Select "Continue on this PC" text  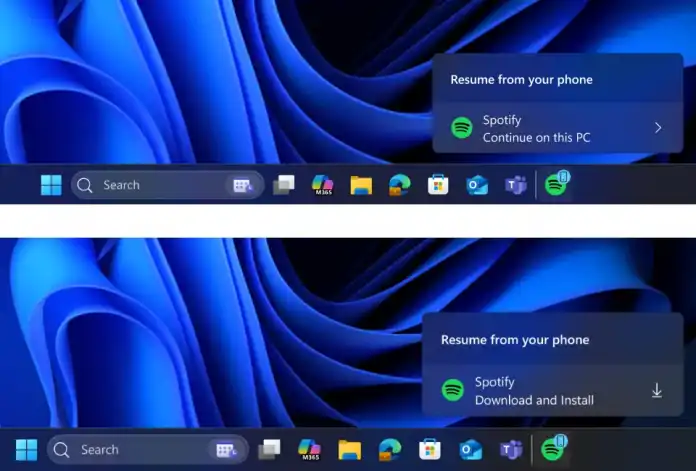tap(536, 138)
